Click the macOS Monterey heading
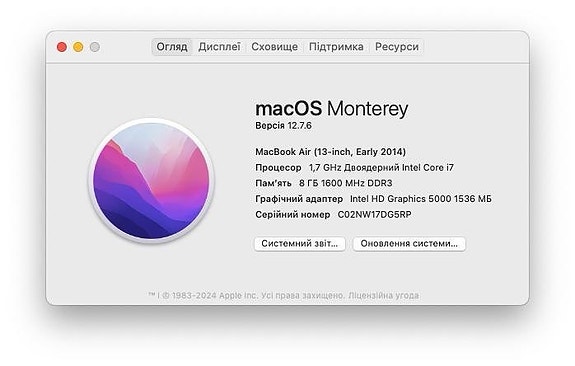The image size is (575, 366). [x=332, y=109]
